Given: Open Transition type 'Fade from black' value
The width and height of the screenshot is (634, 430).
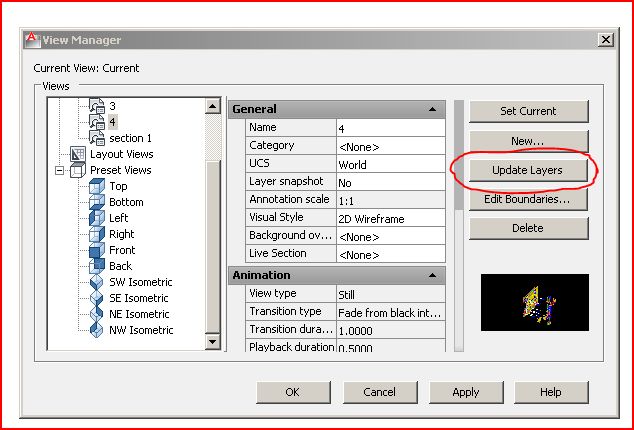Looking at the screenshot, I should pos(391,312).
